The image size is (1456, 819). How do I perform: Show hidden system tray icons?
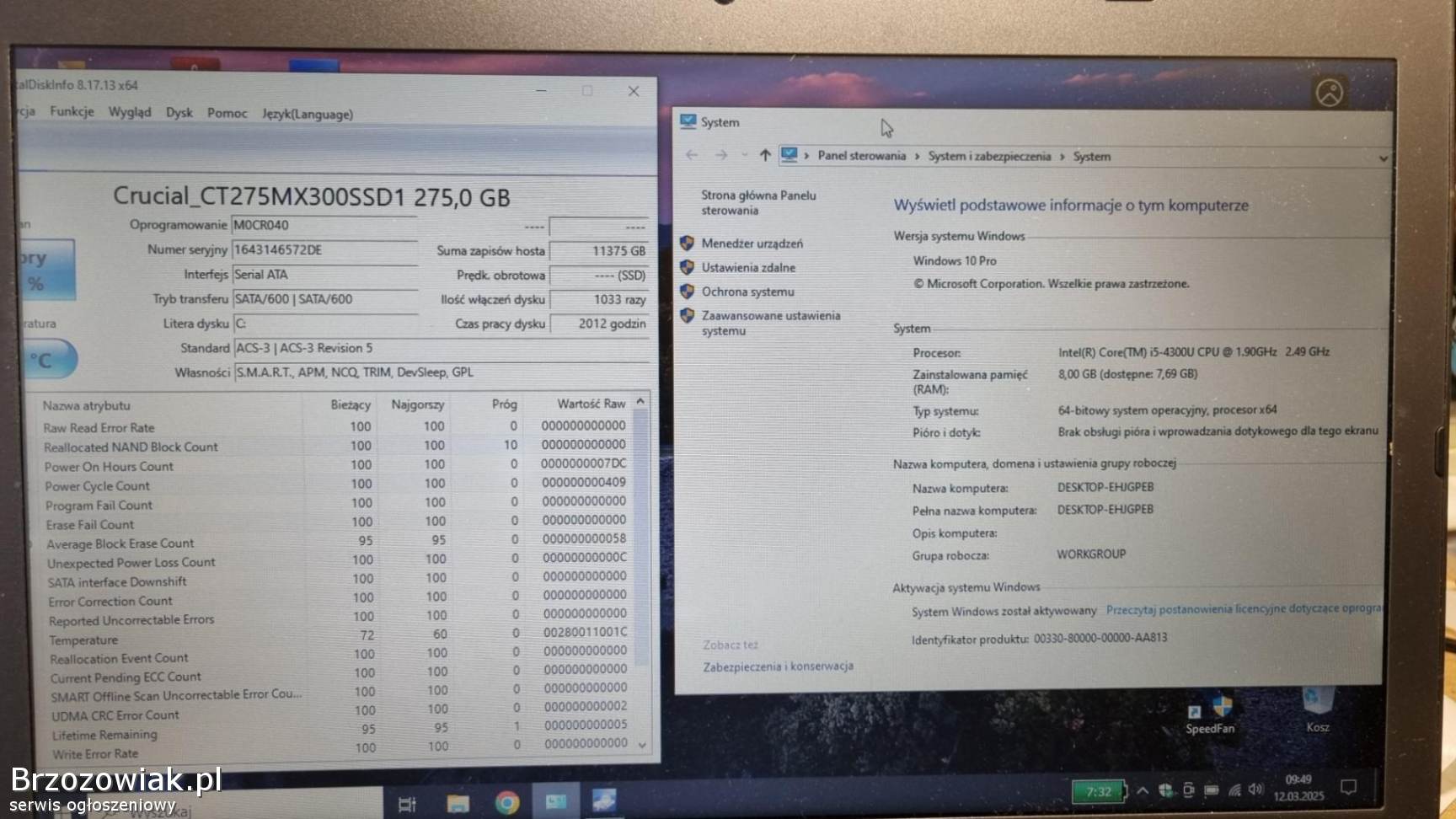(x=1142, y=790)
